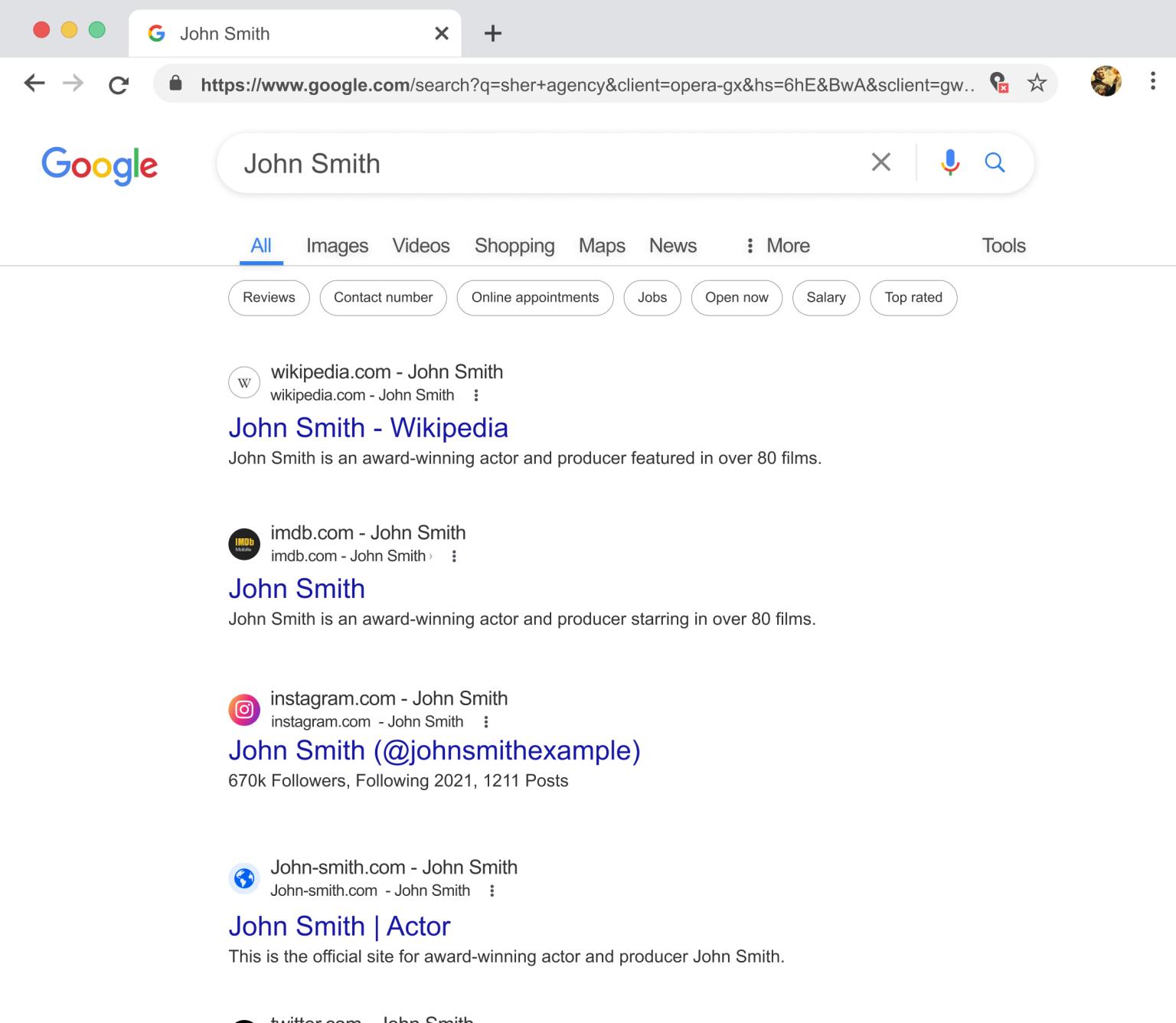Switch to the News tab
The height and width of the screenshot is (1023, 1176).
(x=672, y=246)
